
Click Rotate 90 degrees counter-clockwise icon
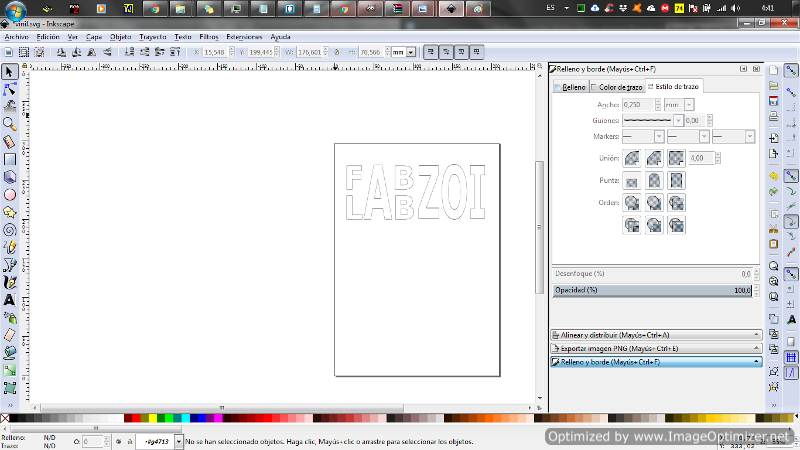coord(61,52)
